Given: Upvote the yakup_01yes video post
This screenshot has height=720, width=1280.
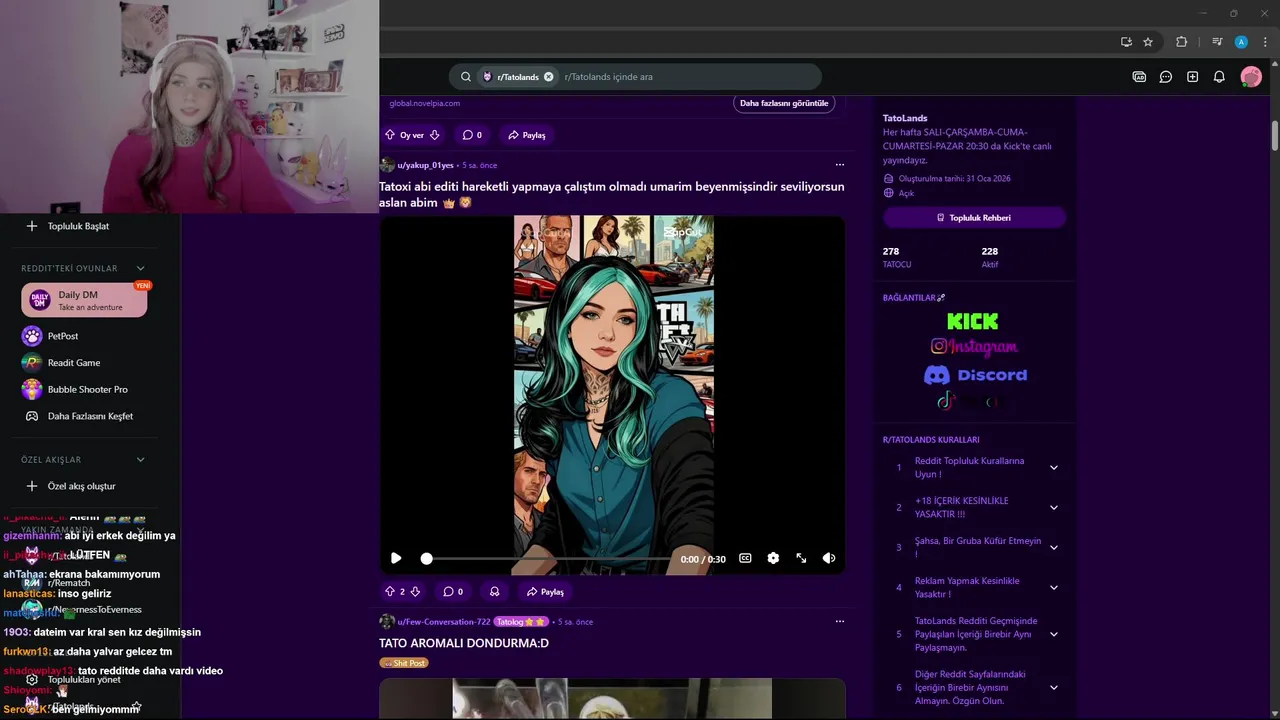Looking at the screenshot, I should coord(390,592).
